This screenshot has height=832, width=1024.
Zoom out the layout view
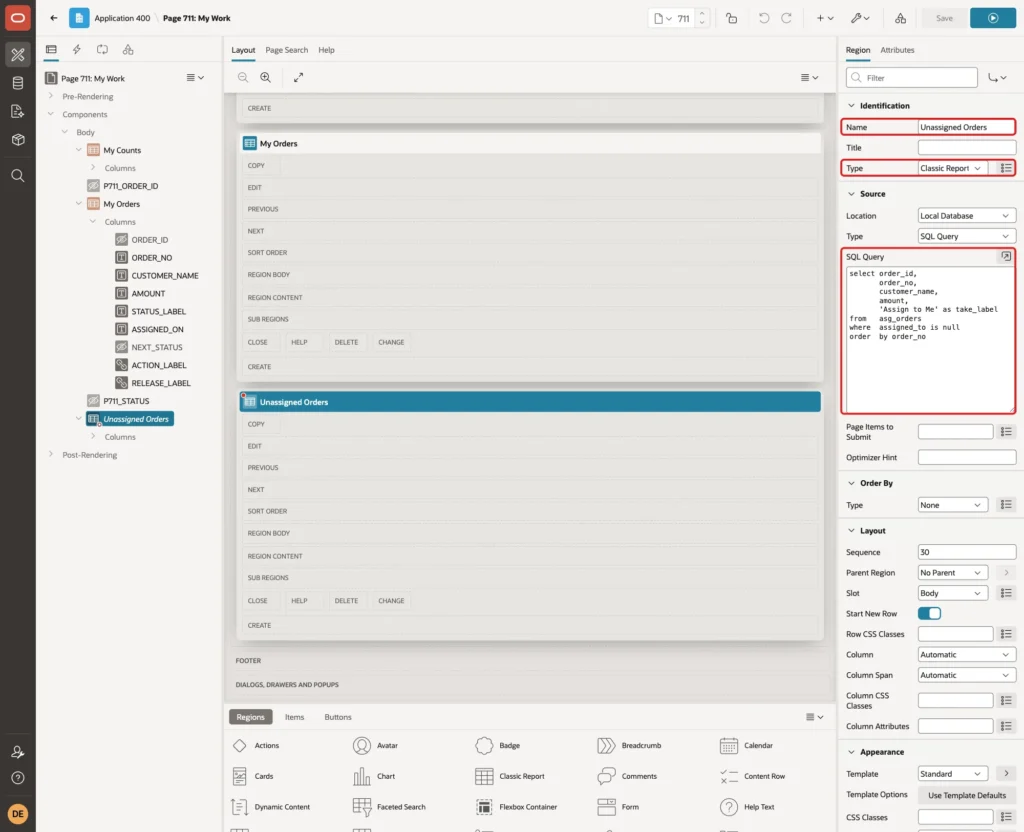point(243,77)
